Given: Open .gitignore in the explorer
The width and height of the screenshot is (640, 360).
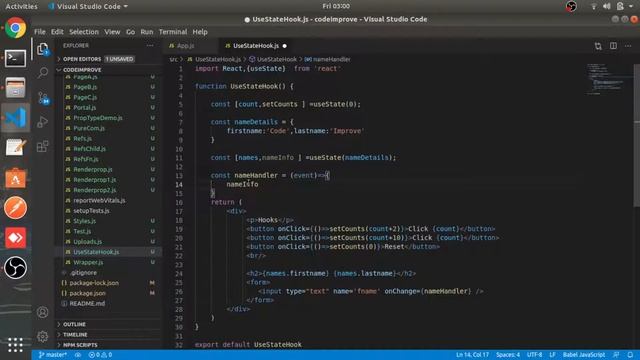Looking at the screenshot, I should pos(83,273).
